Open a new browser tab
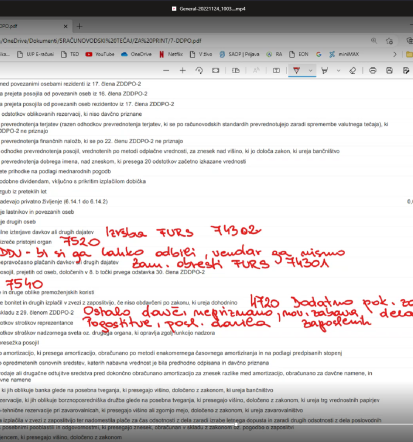Image resolution: width=413 pixels, height=442 pixels. 79,26
